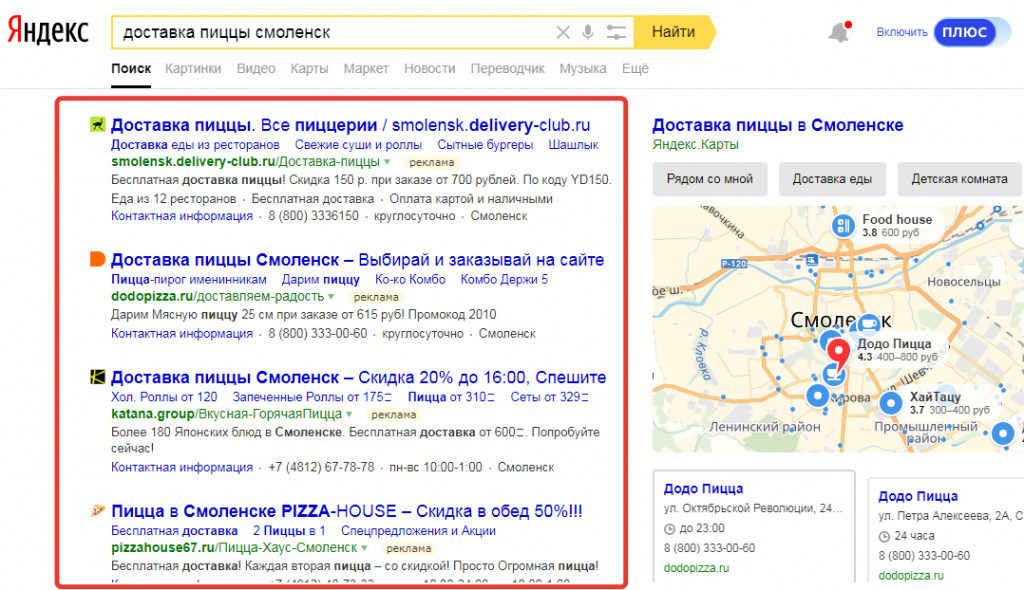Screen dimensions: 1024x590
Task: Click Спецпредложения и Акции sitelink
Action: (x=418, y=531)
